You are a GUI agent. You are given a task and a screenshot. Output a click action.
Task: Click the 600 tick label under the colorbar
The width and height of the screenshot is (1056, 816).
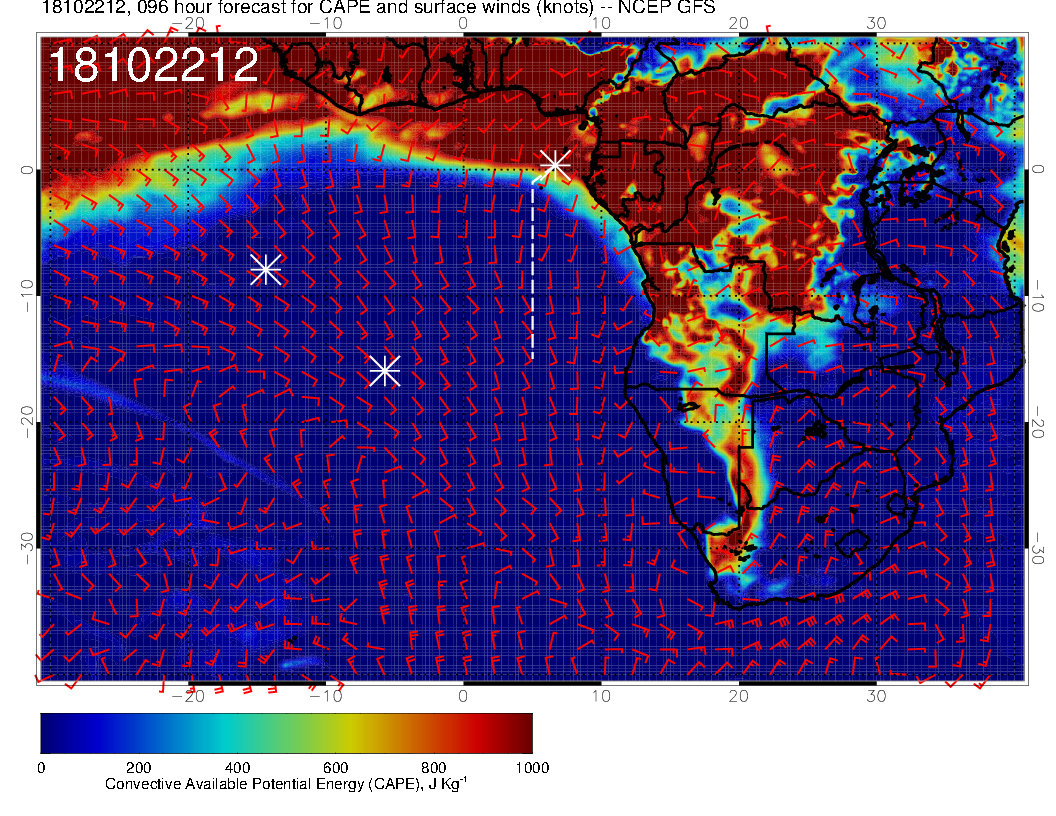tap(335, 767)
